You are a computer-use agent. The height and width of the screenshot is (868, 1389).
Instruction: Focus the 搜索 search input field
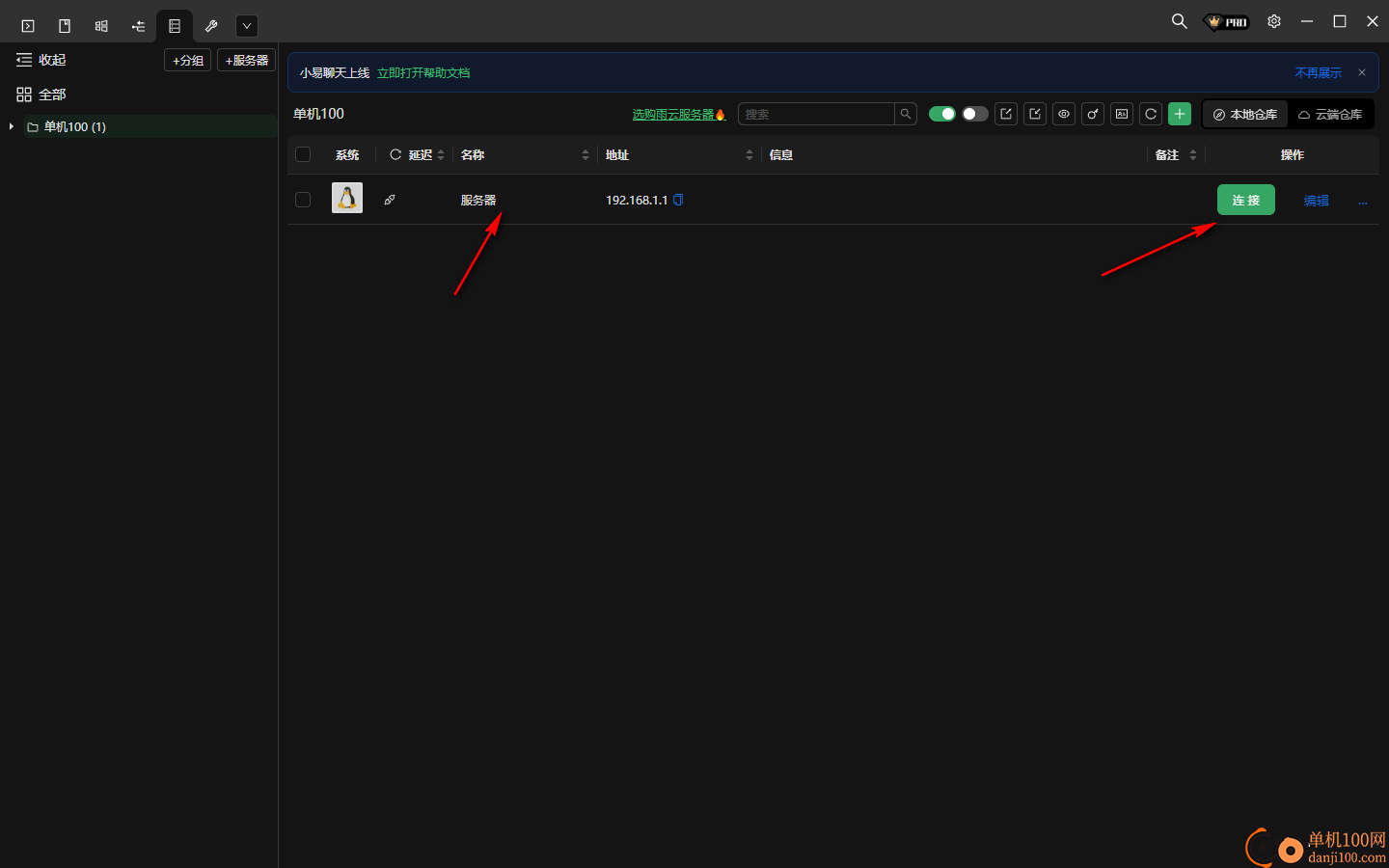click(x=816, y=114)
